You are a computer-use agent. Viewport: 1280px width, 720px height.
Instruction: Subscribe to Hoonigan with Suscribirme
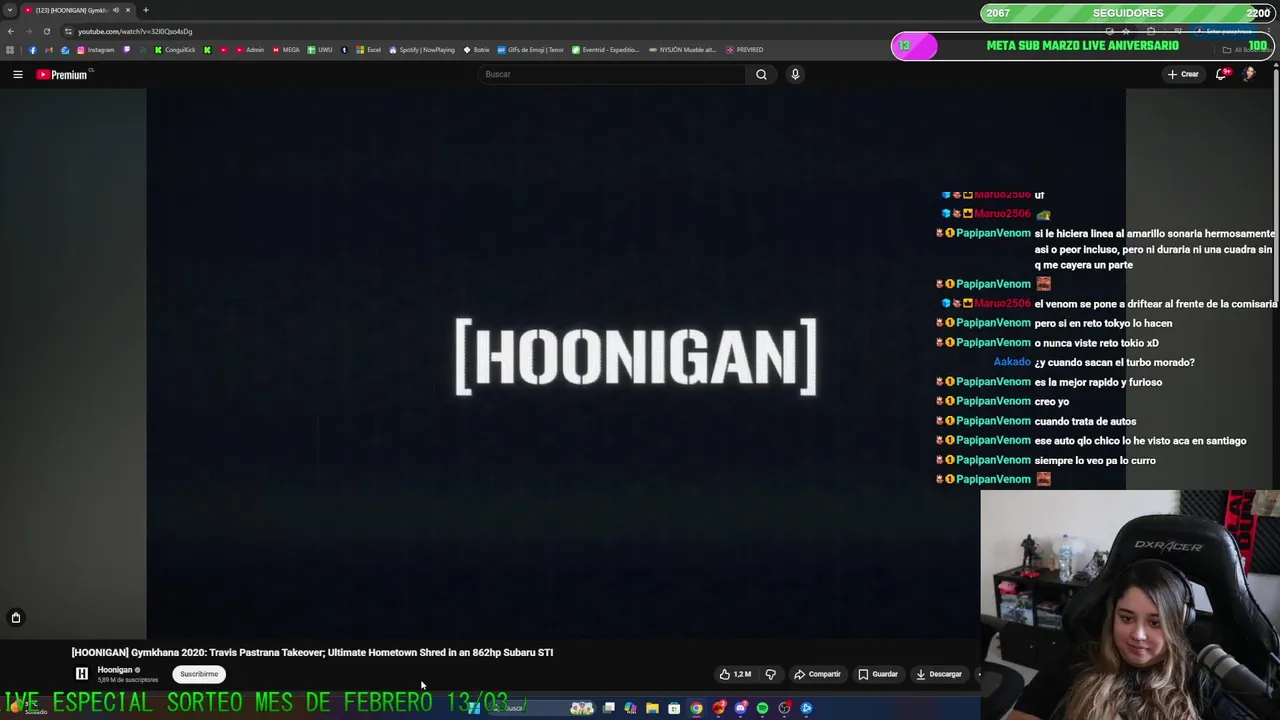click(199, 674)
